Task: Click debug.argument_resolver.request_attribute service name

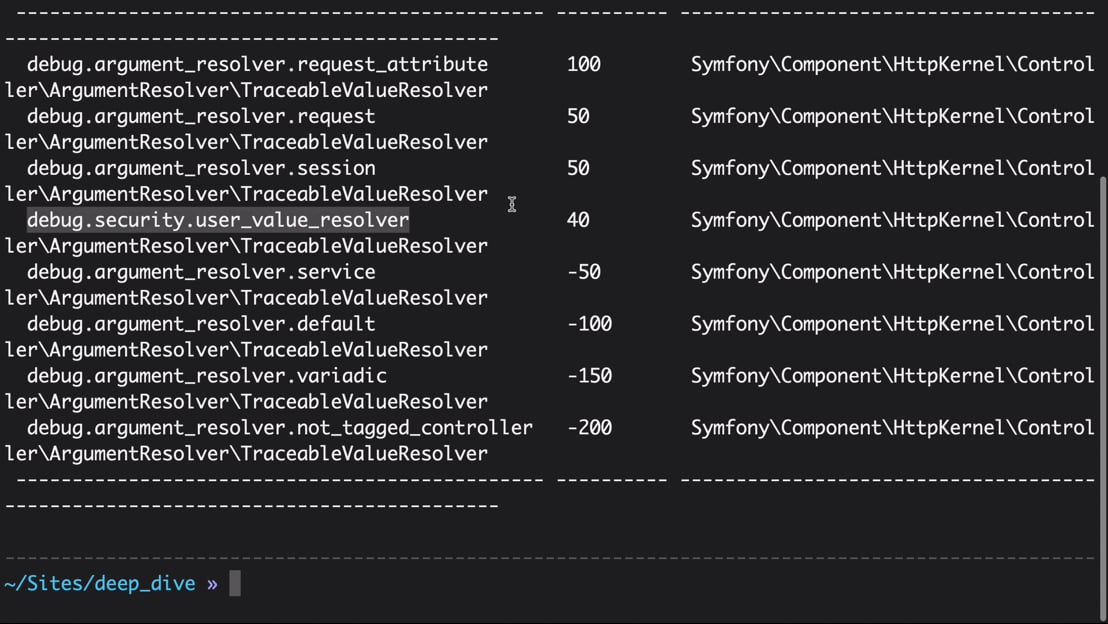Action: [257, 64]
